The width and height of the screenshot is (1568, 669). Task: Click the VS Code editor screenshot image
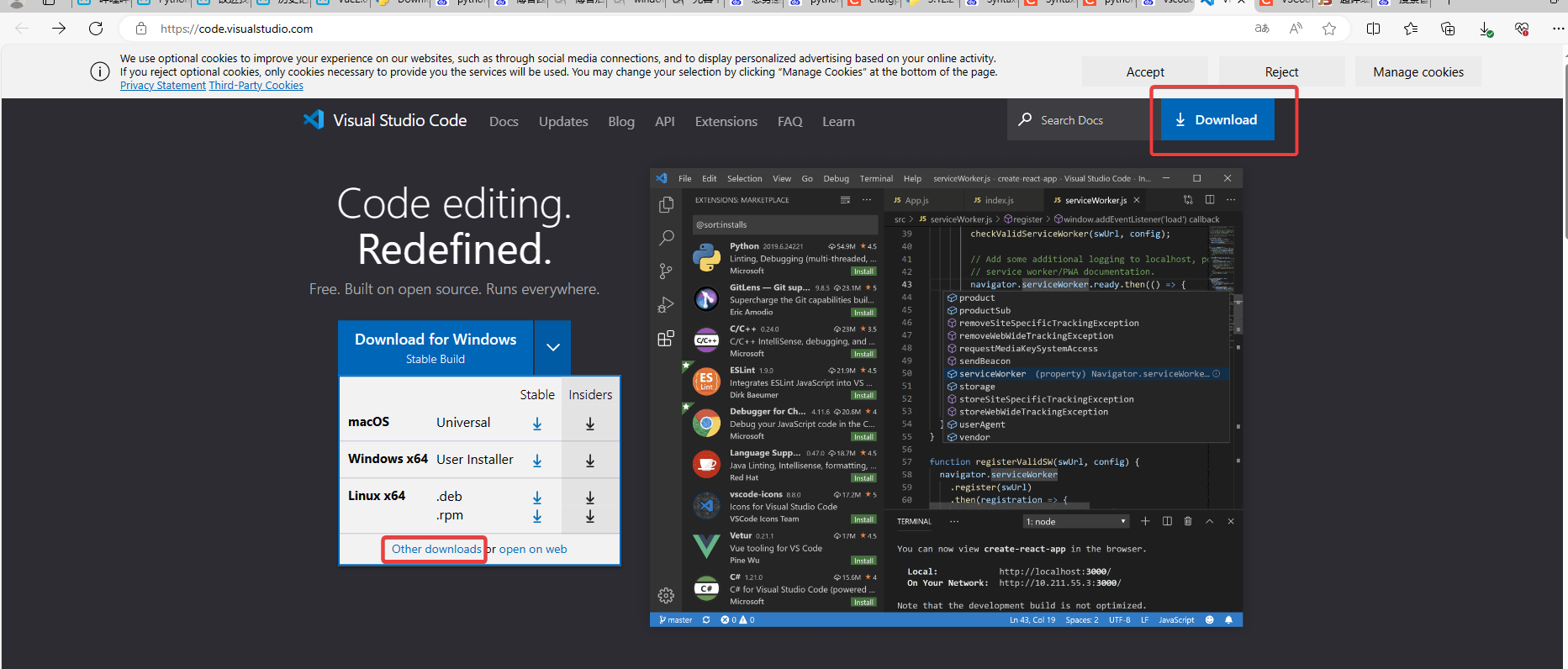946,398
